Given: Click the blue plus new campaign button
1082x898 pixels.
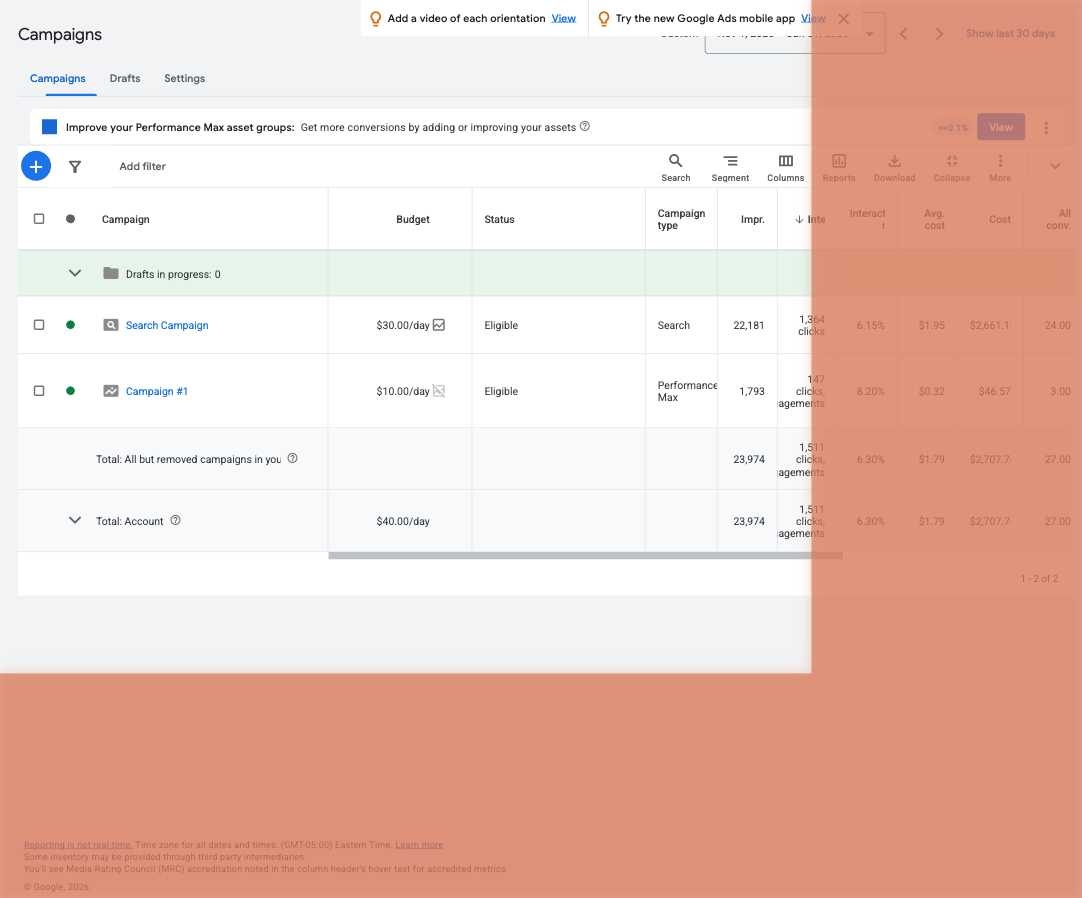Looking at the screenshot, I should coord(35,167).
